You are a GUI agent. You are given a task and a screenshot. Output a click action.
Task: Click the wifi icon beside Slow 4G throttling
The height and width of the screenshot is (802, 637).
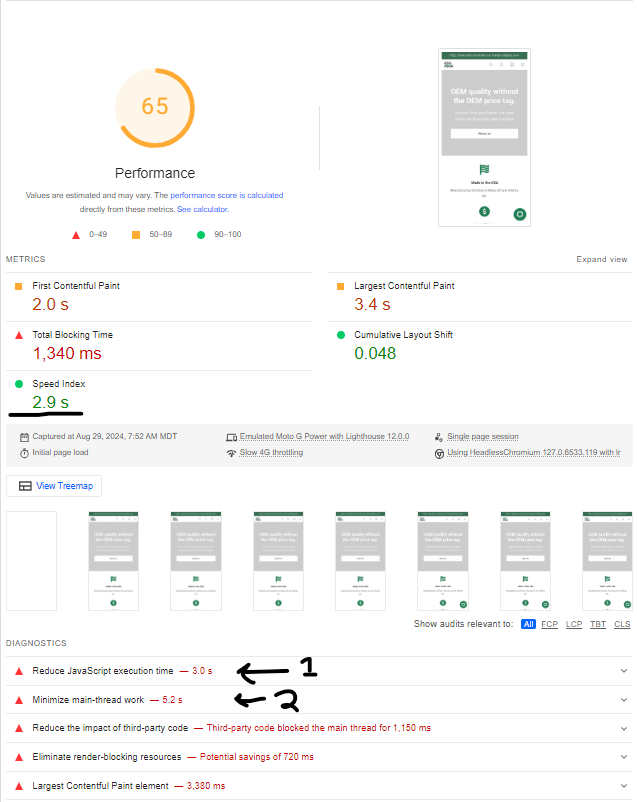(x=231, y=453)
